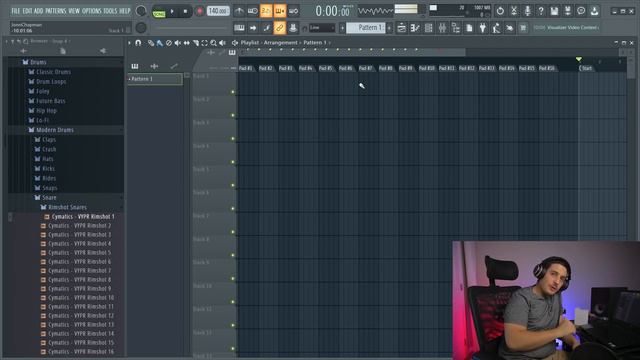The width and height of the screenshot is (640, 360).
Task: Click the question mark help icon
Action: [541, 11]
